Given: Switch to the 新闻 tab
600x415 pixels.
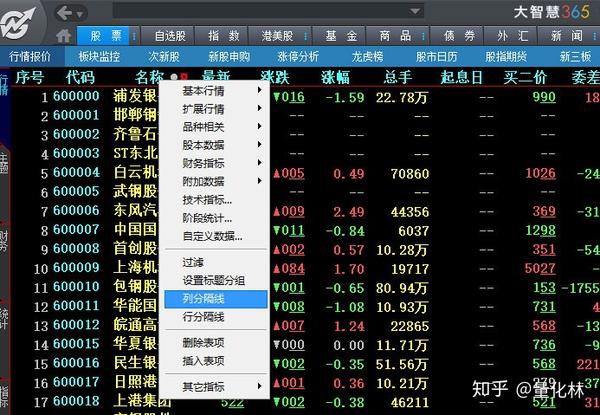Looking at the screenshot, I should point(567,36).
